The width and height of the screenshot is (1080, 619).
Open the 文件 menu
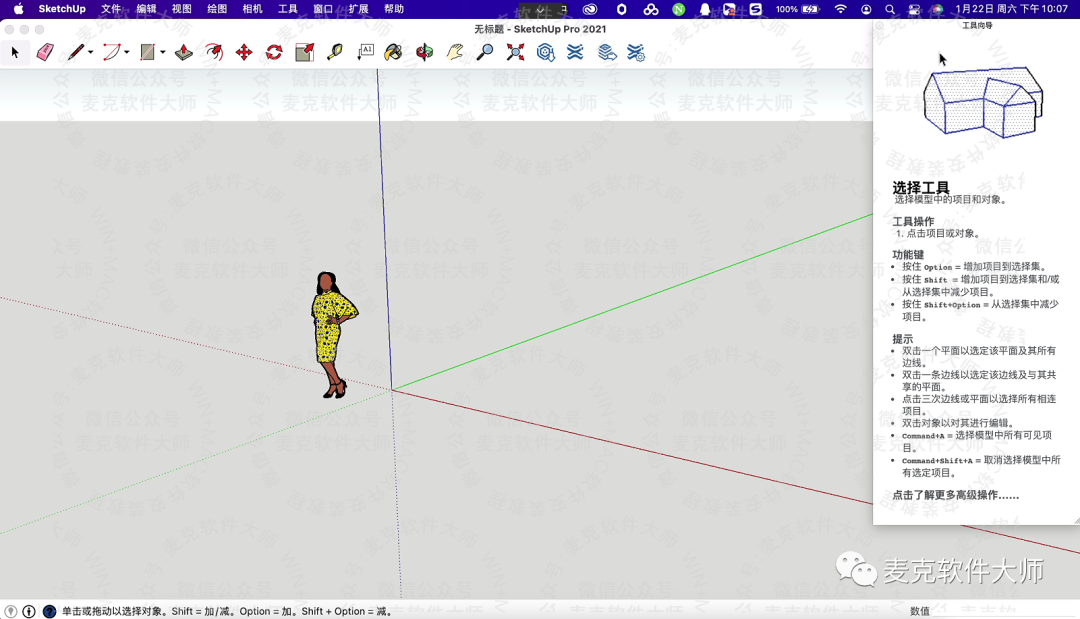(111, 9)
